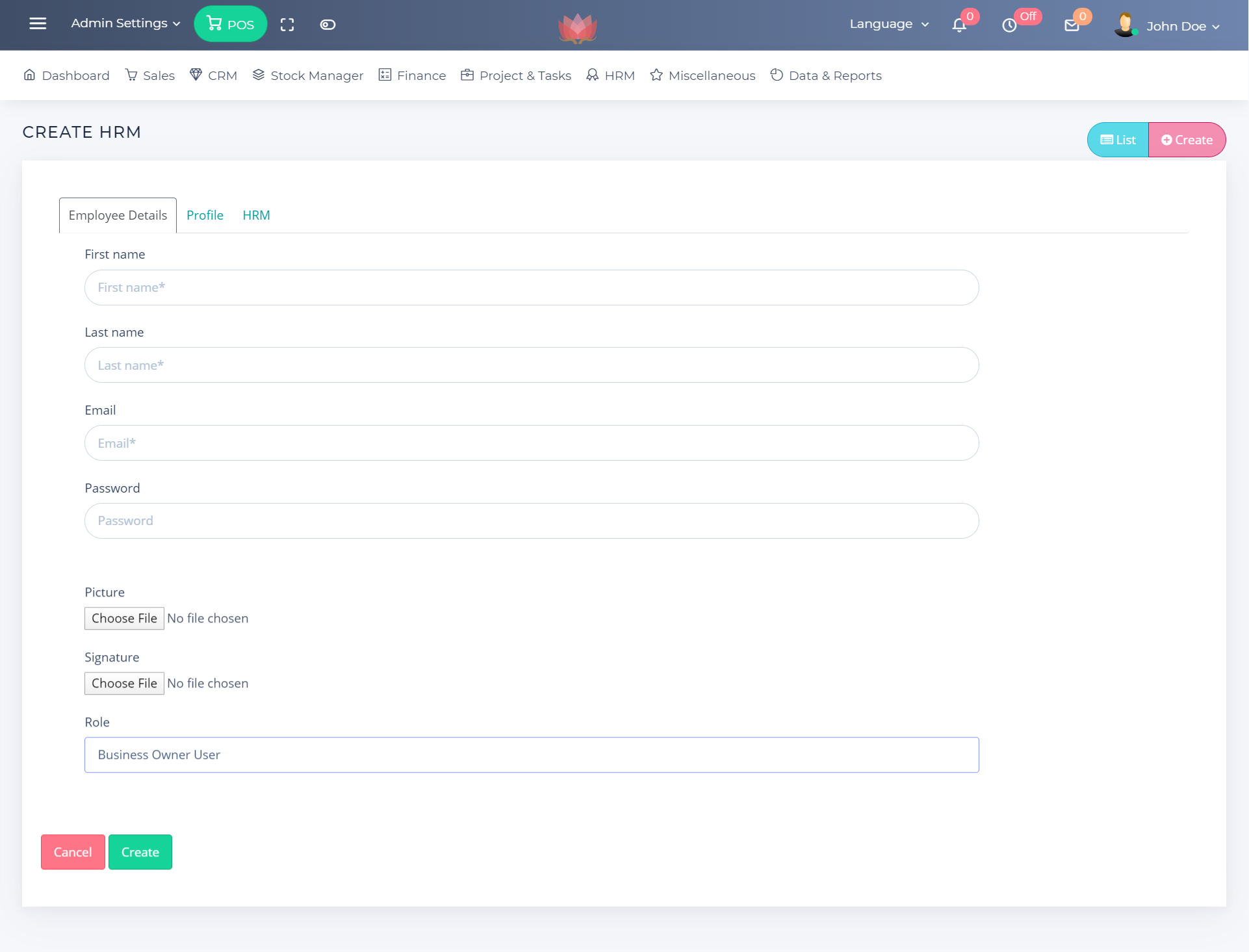Toggle the switch icon next to fullscreen

pos(328,25)
